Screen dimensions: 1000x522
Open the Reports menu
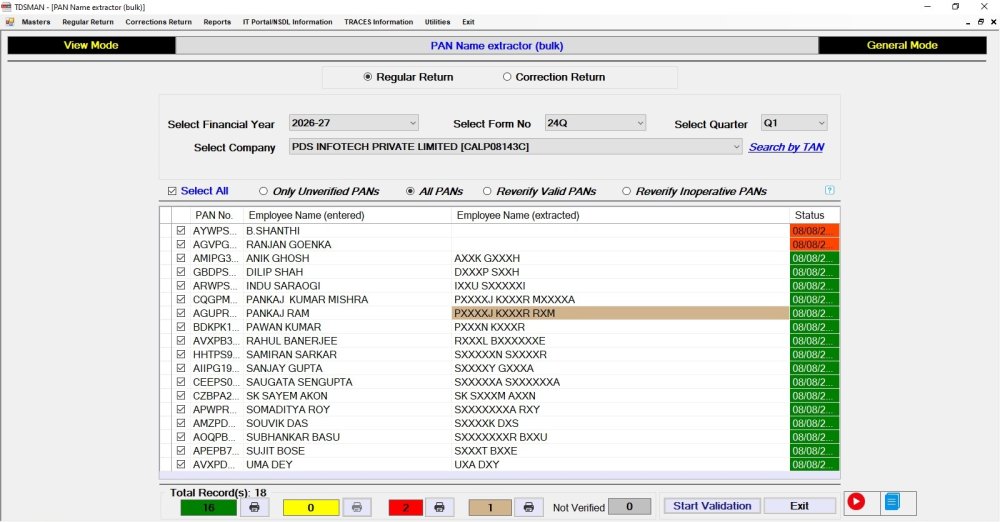point(217,22)
